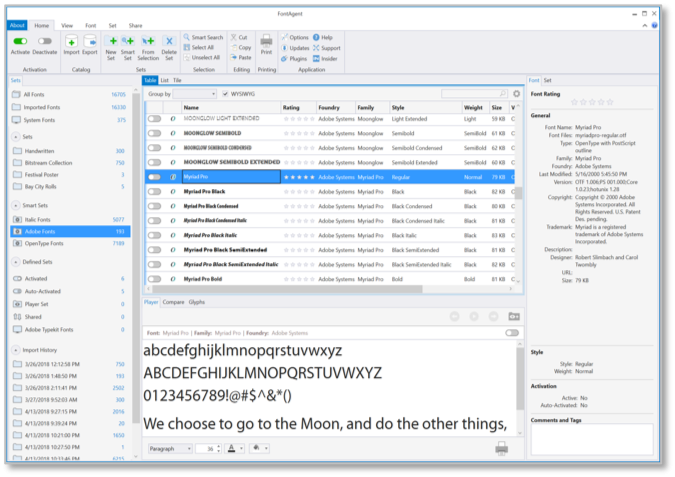Click the Cut command
This screenshot has height=477, width=675.
tap(239, 37)
